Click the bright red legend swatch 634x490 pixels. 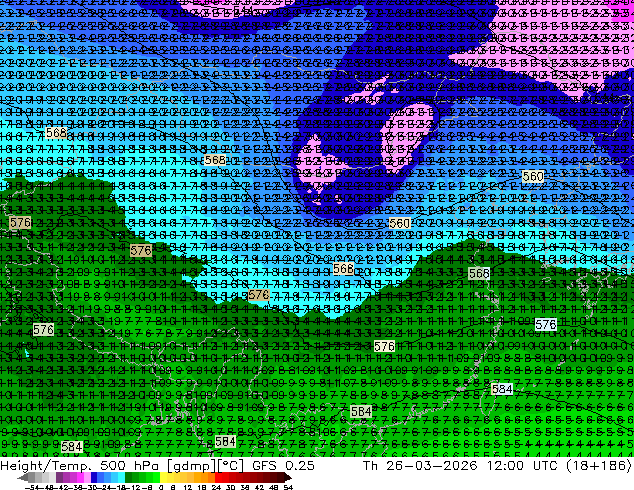tap(219, 478)
